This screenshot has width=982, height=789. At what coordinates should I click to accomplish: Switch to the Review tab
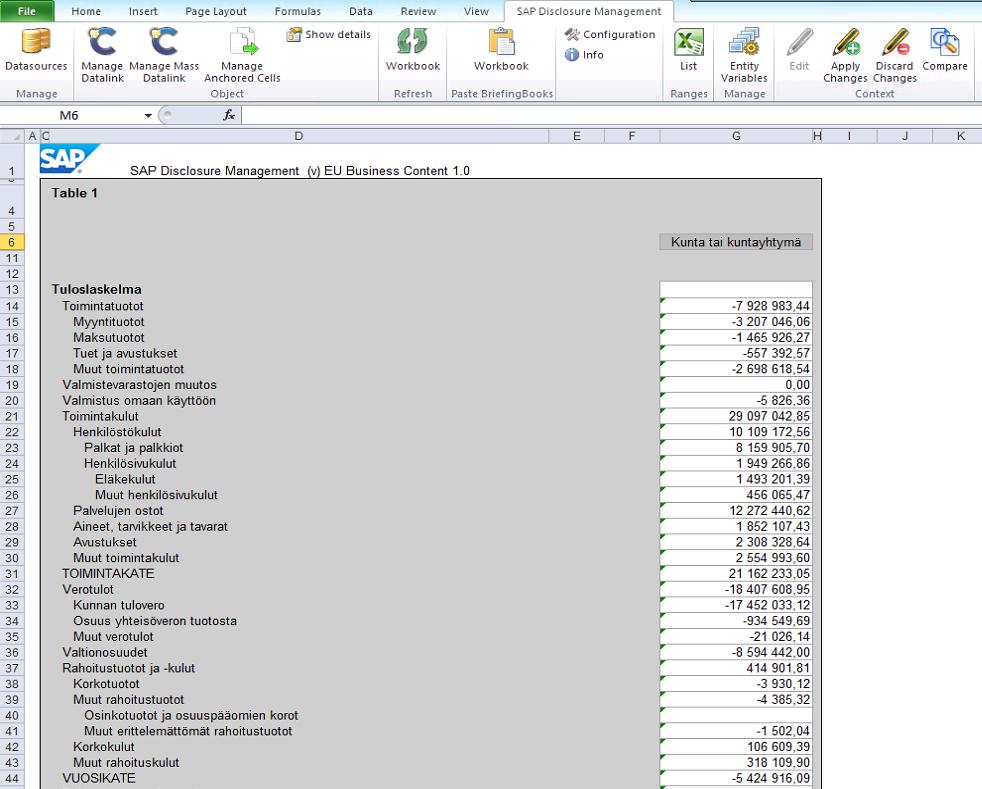point(418,11)
